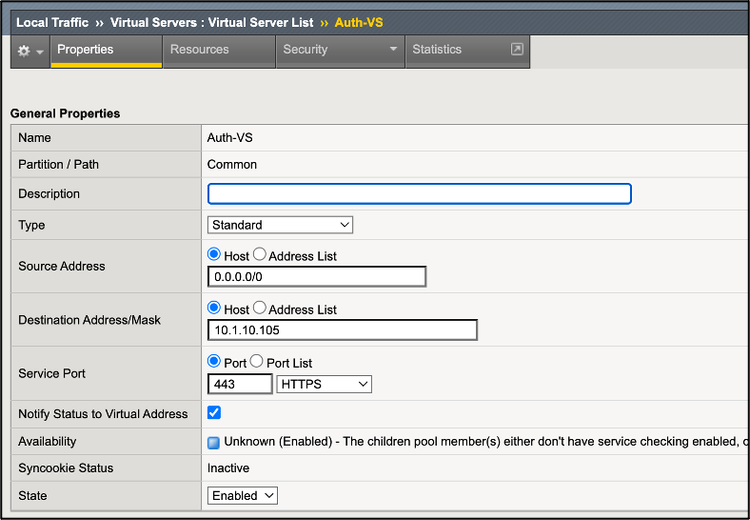This screenshot has height=520, width=750.
Task: Click the blue Availability status icon
Action: click(213, 442)
